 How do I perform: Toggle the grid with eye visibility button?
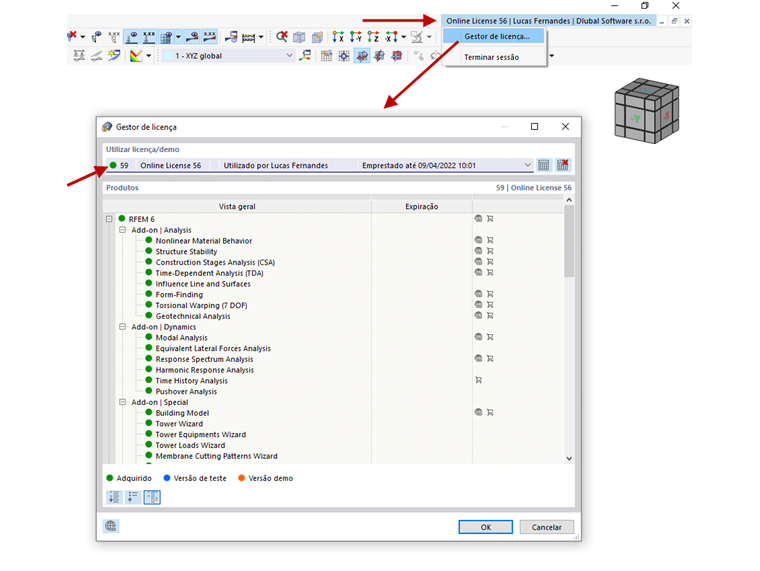click(x=166, y=37)
